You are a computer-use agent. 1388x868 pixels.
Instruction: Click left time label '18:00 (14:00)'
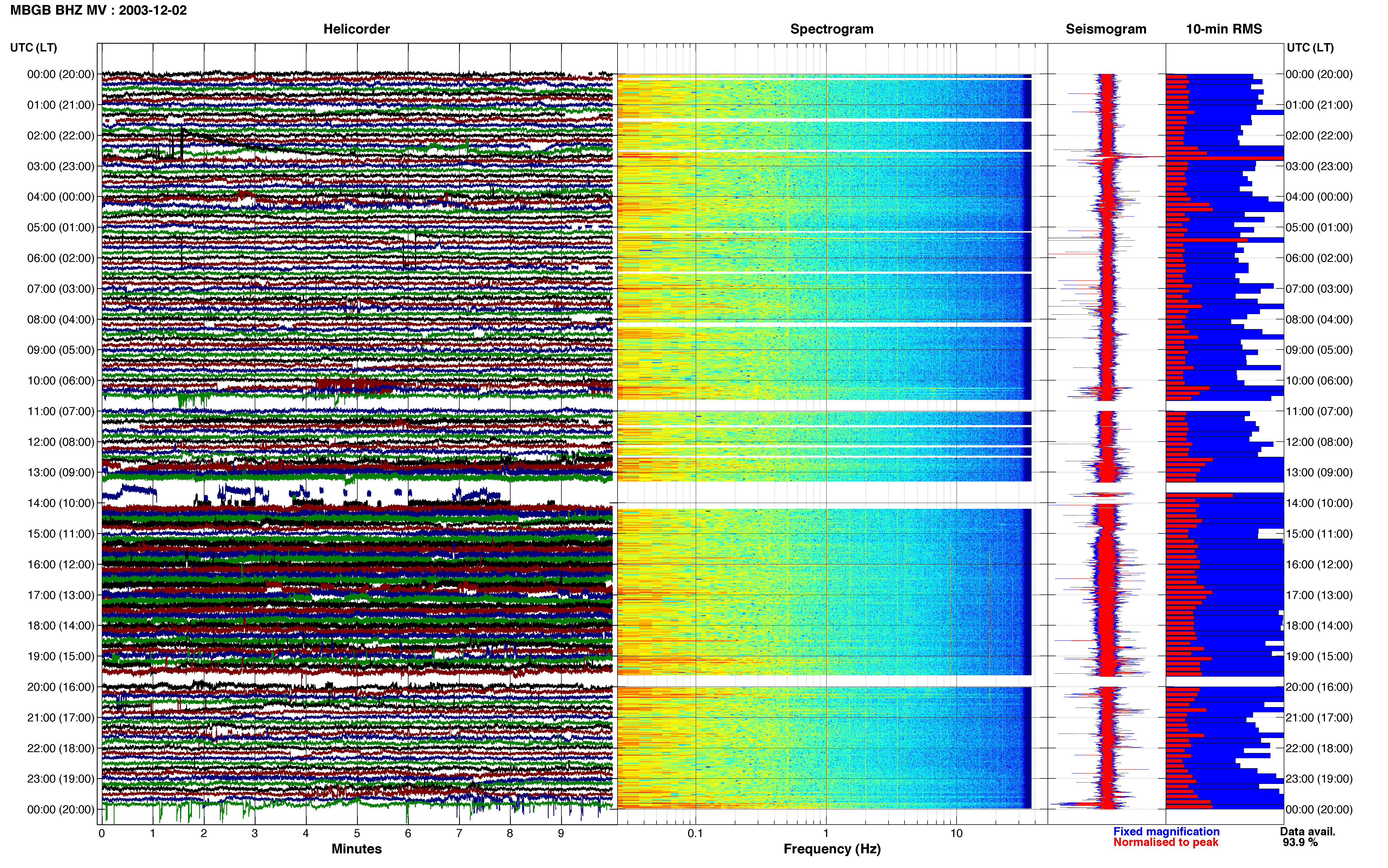tap(61, 626)
